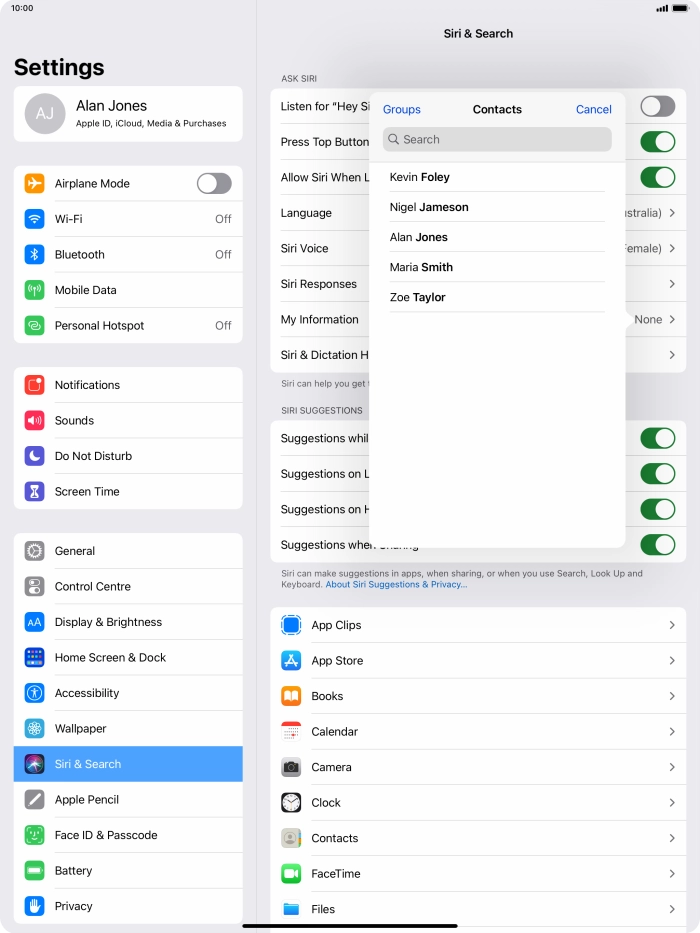Tap the Airplane Mode orange icon
Image resolution: width=700 pixels, height=933 pixels.
pos(35,183)
